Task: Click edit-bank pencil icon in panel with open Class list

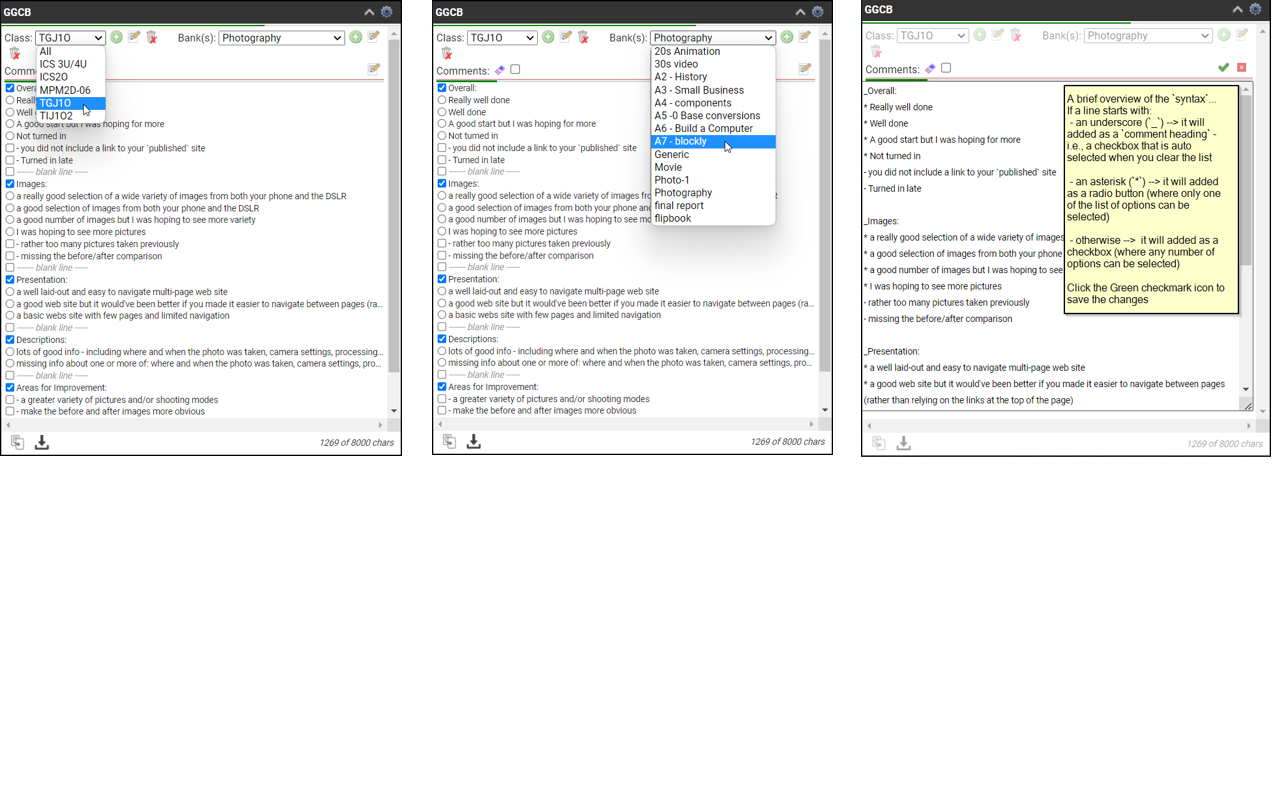Action: [374, 37]
